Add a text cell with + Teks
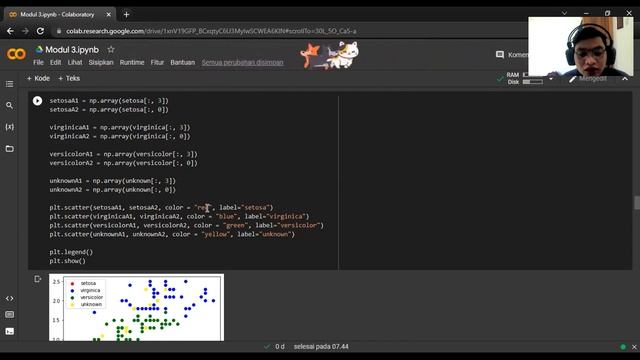This screenshot has height=360, width=640. 69,78
